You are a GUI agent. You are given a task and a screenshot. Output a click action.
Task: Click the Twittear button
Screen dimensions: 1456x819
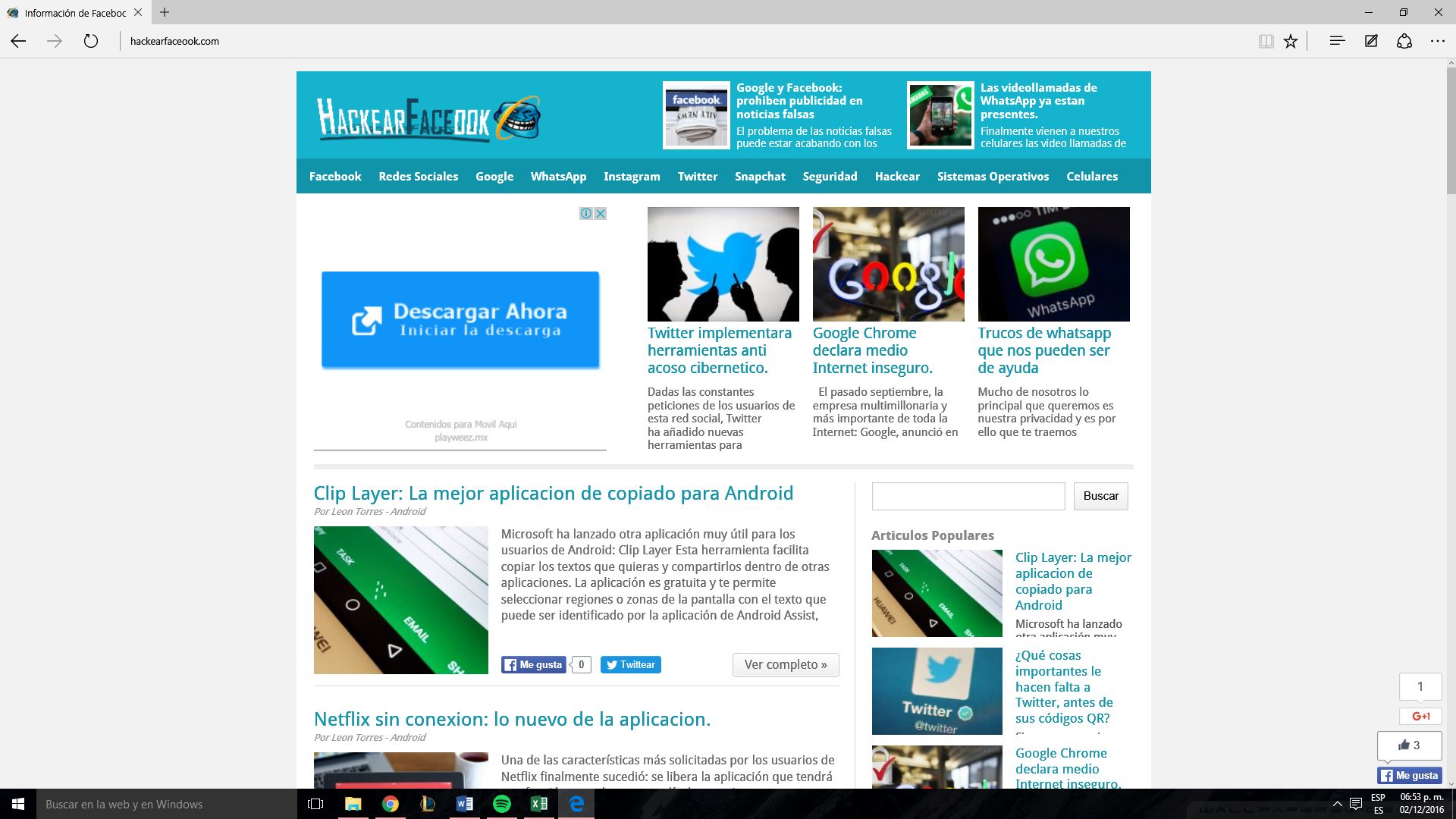coord(631,665)
